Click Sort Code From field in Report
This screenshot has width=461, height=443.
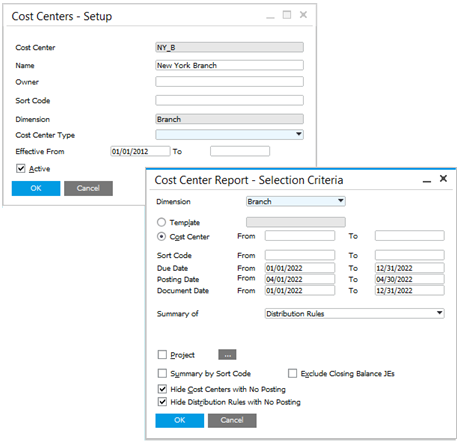300,255
